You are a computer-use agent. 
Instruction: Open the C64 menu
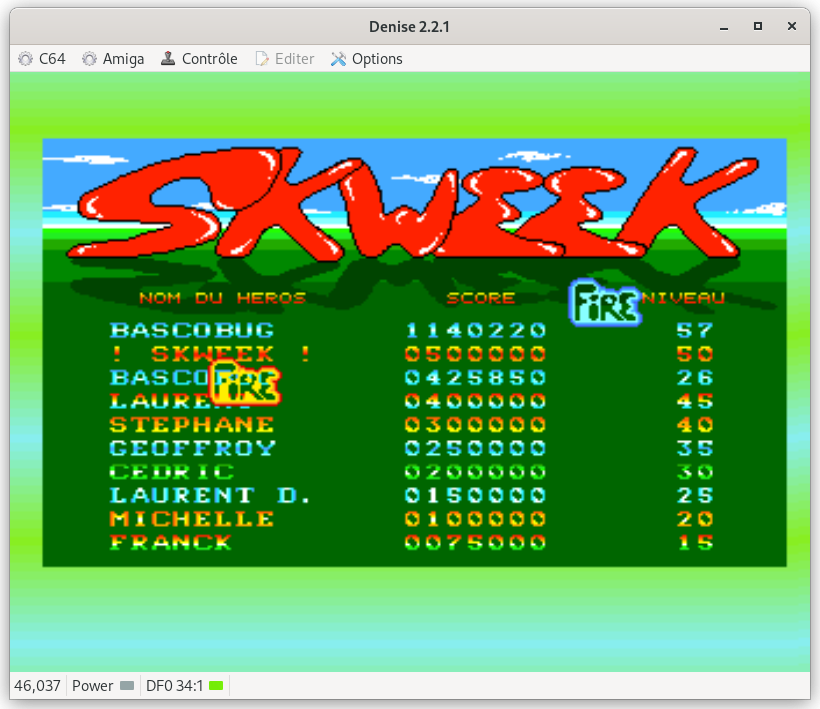(42, 59)
